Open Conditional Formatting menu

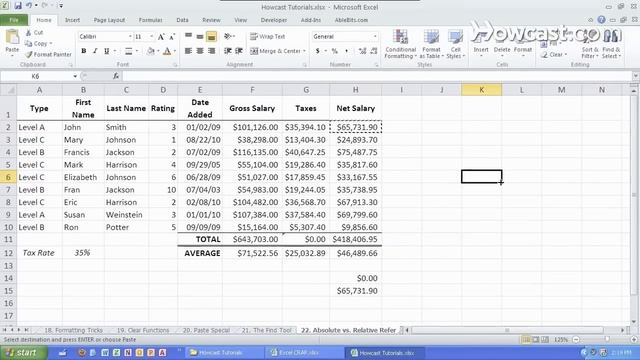[400, 44]
